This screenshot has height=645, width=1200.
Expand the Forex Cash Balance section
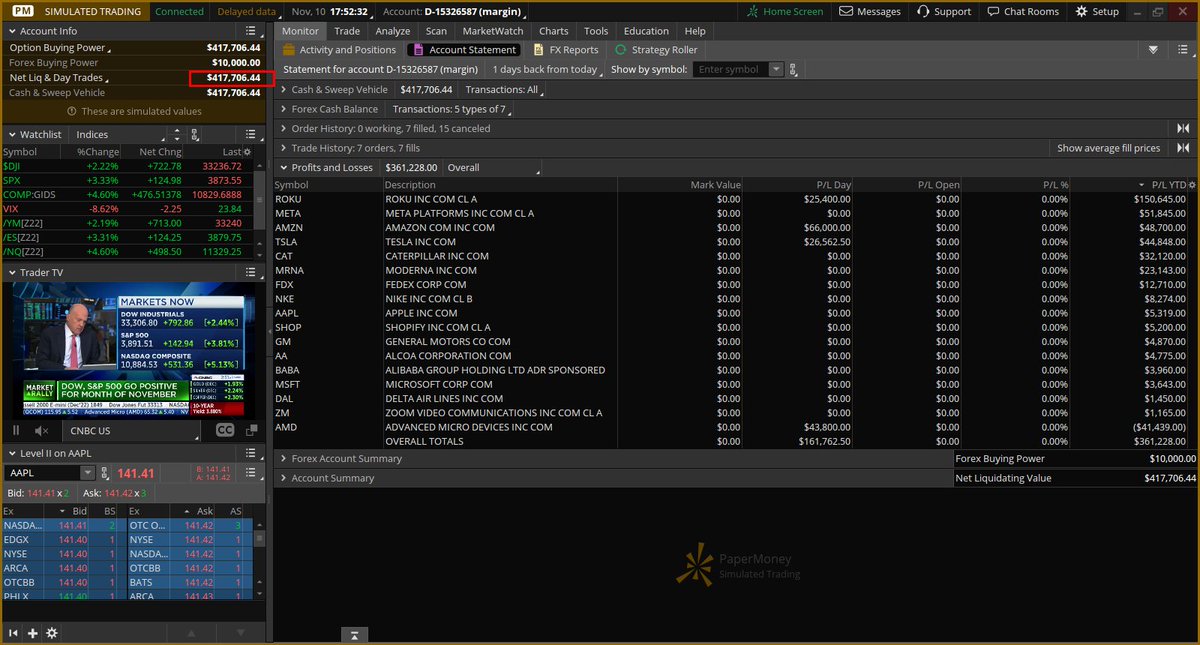pyautogui.click(x=283, y=109)
